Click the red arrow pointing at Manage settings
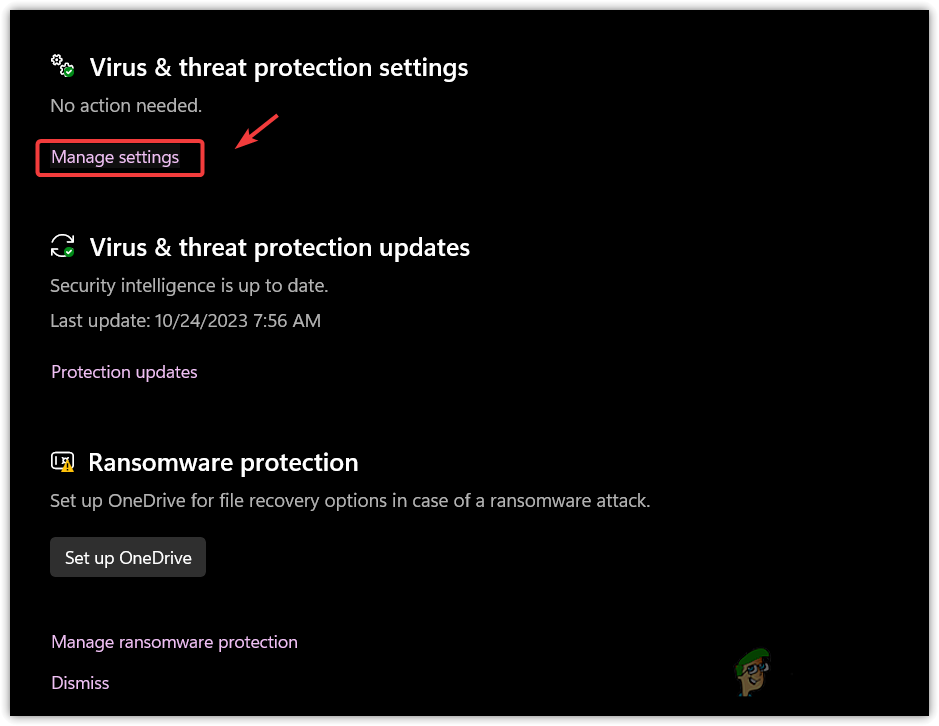 [x=255, y=131]
